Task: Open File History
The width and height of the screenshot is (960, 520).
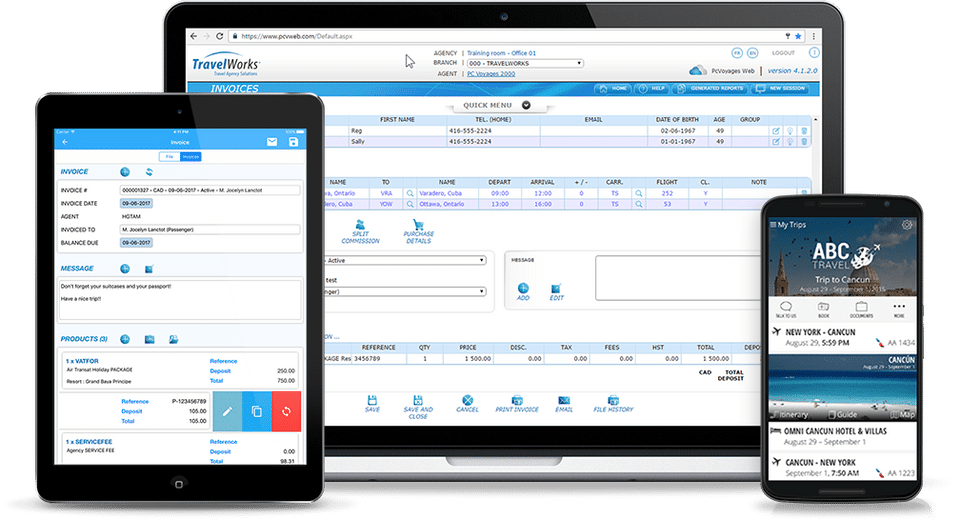Action: [x=613, y=404]
